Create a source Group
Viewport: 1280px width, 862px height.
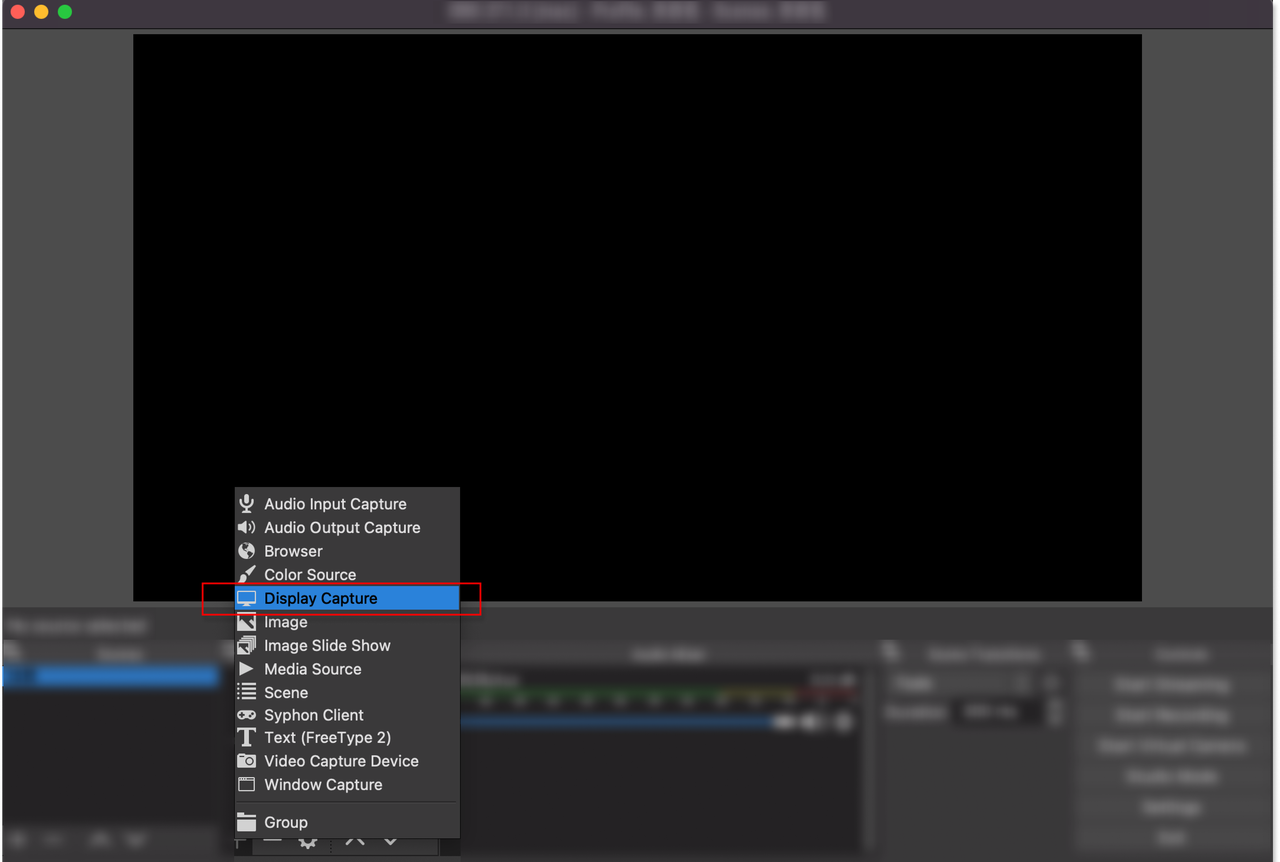point(347,822)
